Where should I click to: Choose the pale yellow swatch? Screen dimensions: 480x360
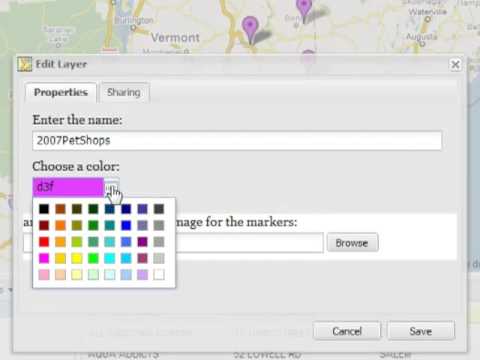click(77, 275)
